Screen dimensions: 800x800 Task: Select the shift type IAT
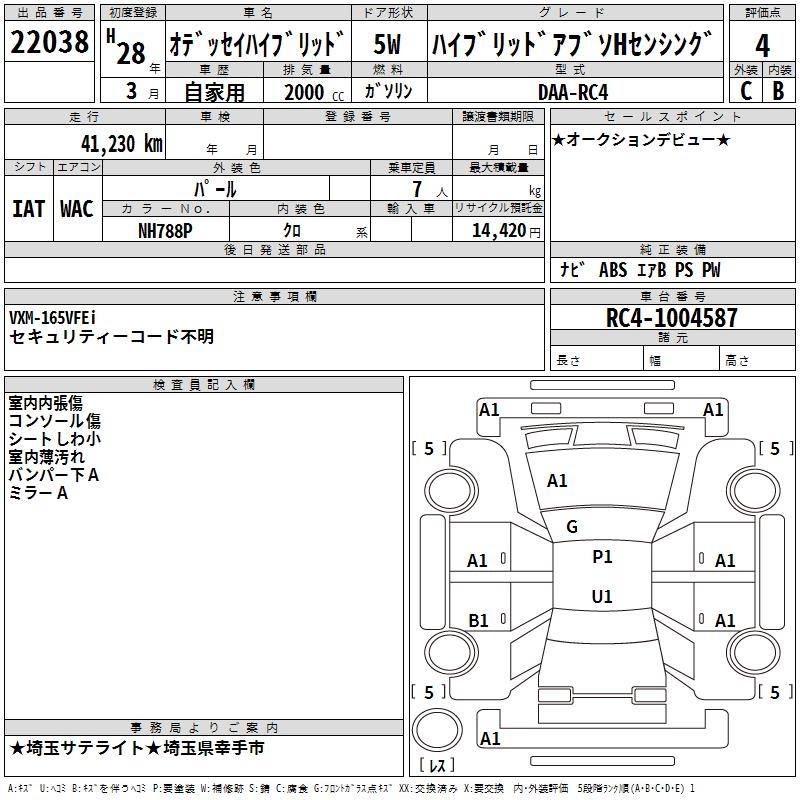click(29, 209)
